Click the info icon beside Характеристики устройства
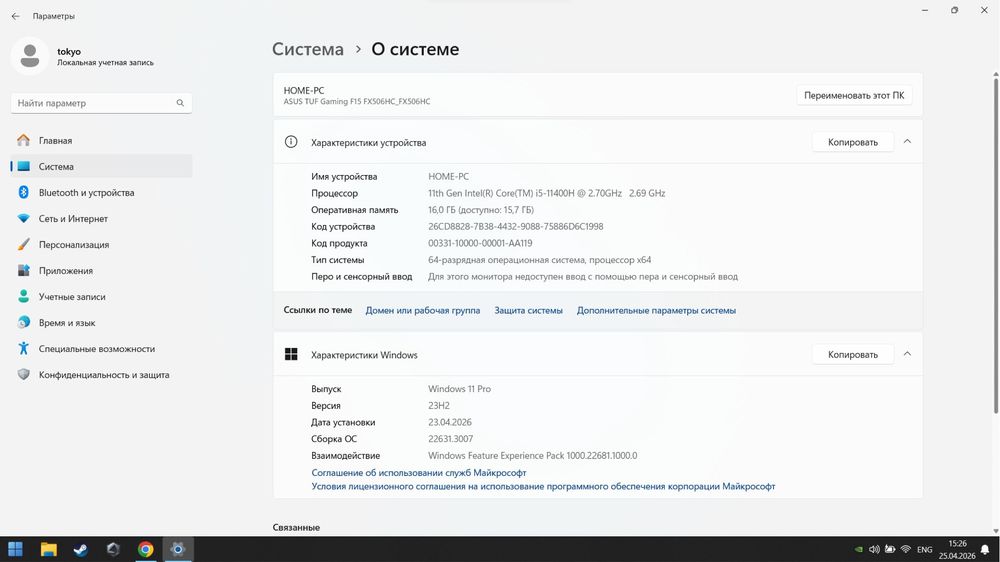This screenshot has width=1000, height=562. point(291,142)
